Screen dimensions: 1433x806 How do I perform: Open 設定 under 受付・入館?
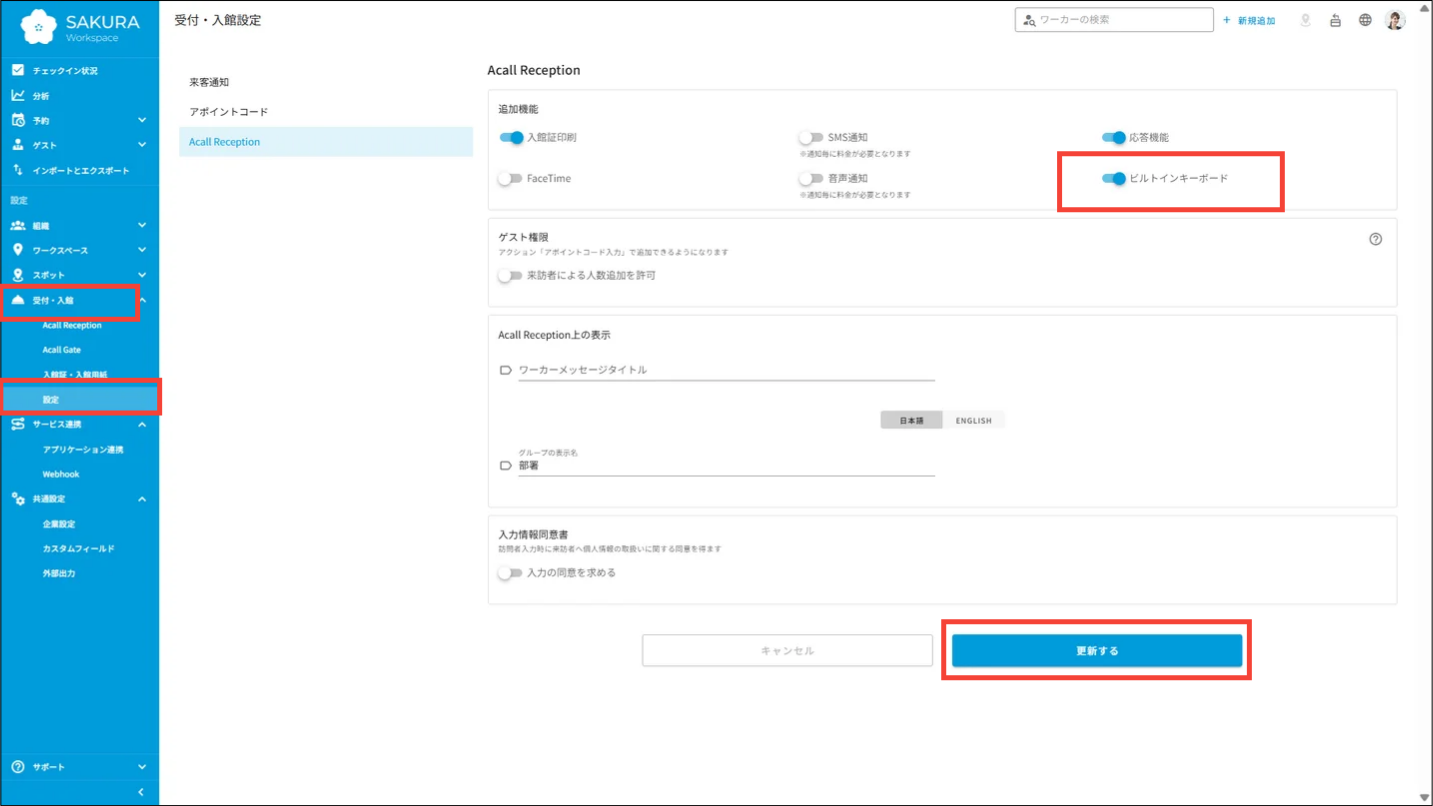(x=80, y=399)
